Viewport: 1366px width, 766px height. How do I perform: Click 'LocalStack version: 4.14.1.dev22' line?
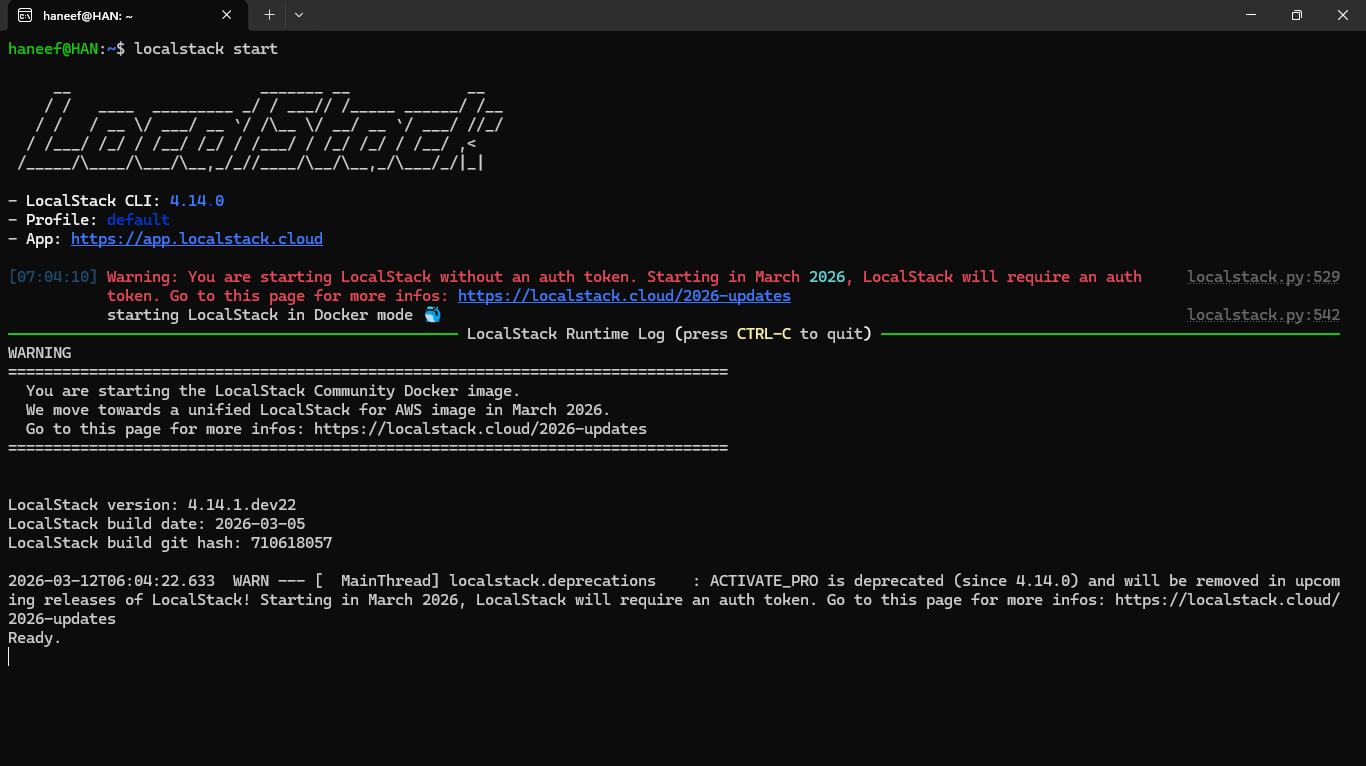(x=152, y=505)
